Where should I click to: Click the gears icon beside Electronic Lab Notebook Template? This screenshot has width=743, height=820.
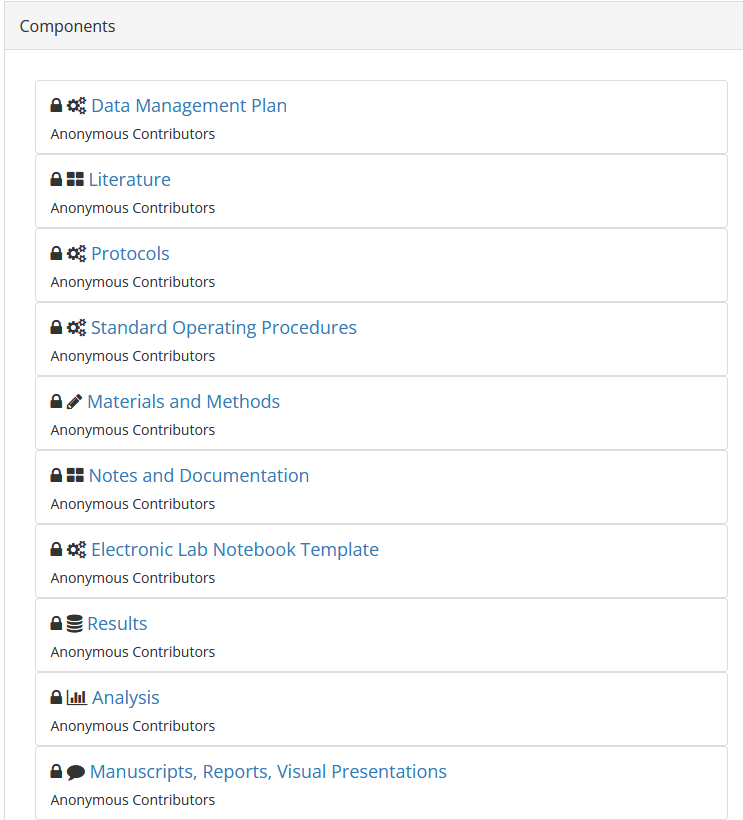[x=76, y=550]
